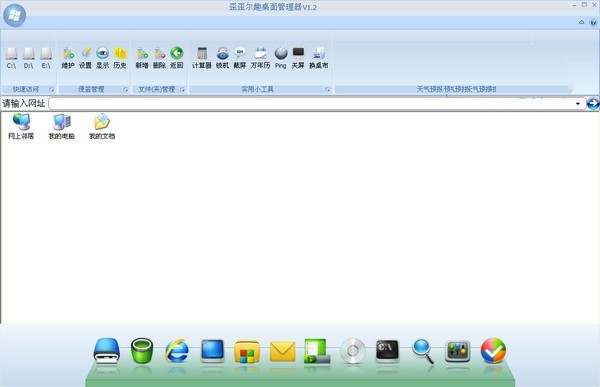This screenshot has width=600, height=387.
Task: Launch the 计算器 calculator tool
Action: click(202, 58)
